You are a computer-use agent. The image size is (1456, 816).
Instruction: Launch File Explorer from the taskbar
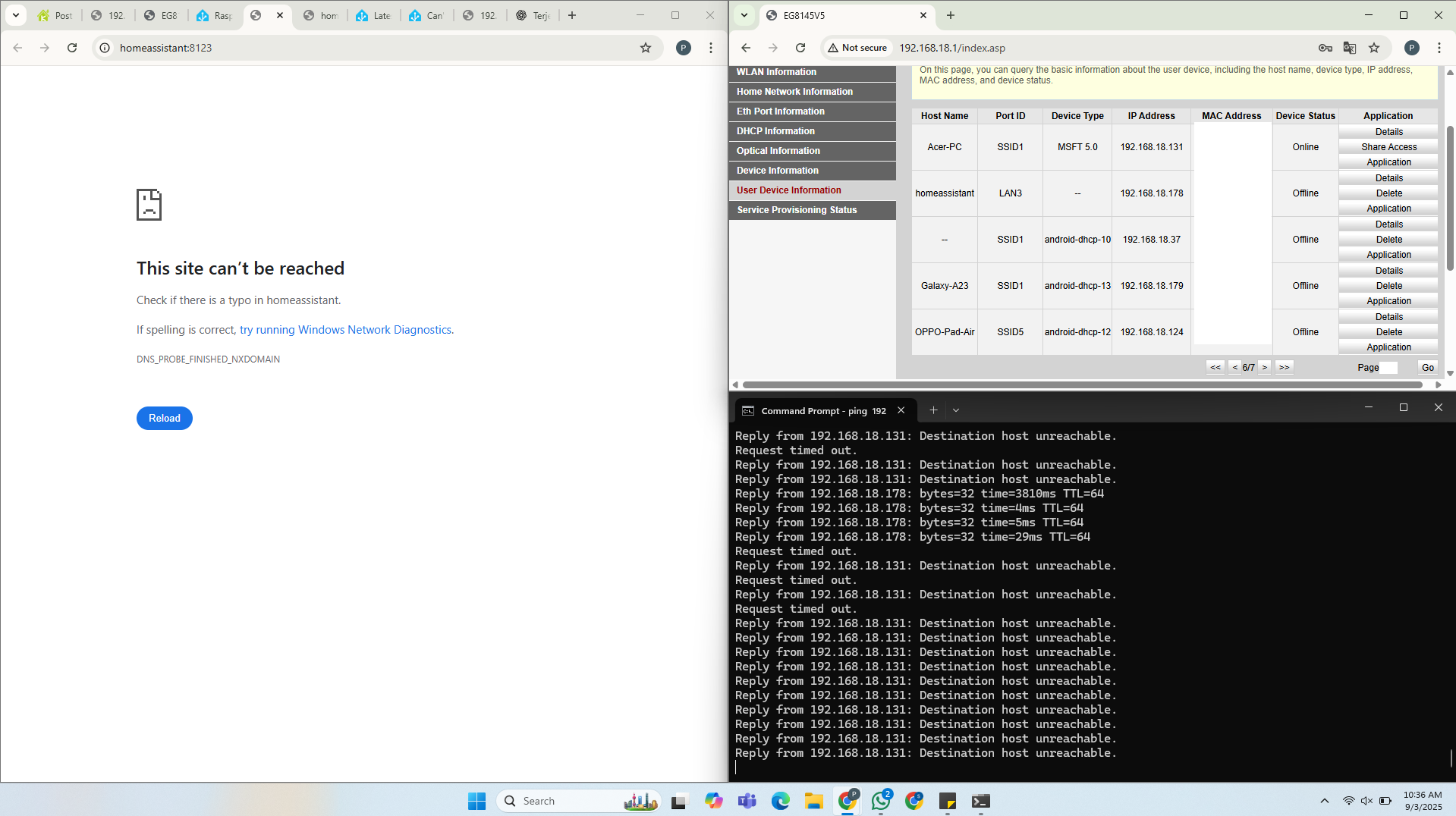click(814, 801)
